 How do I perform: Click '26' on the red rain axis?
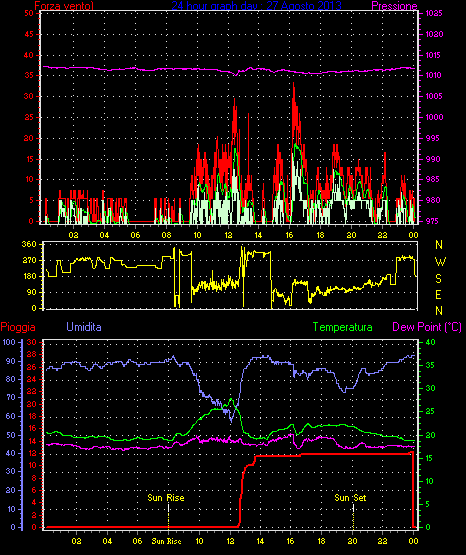32,367
